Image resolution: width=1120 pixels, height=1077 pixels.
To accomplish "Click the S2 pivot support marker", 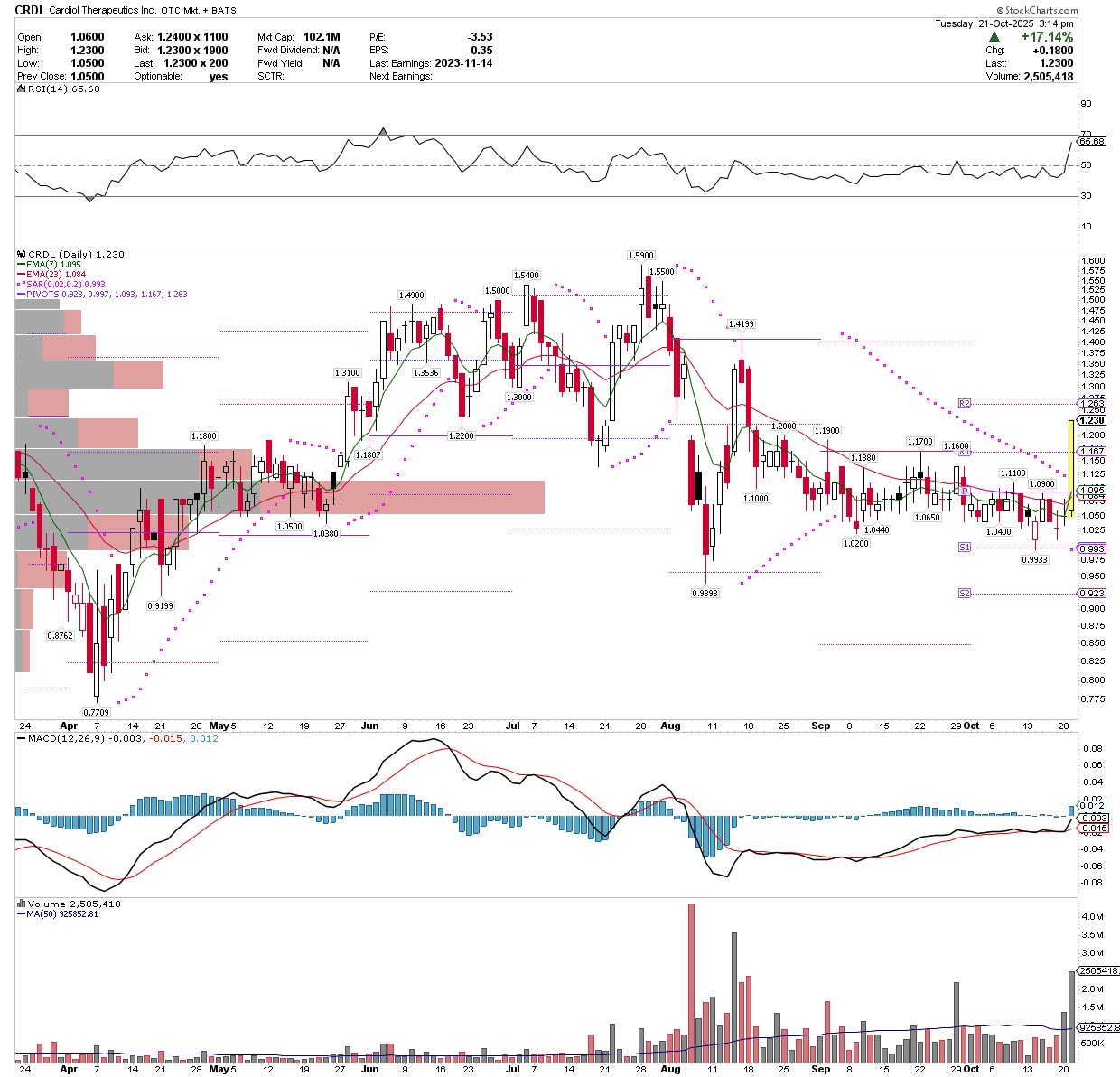I will click(964, 594).
